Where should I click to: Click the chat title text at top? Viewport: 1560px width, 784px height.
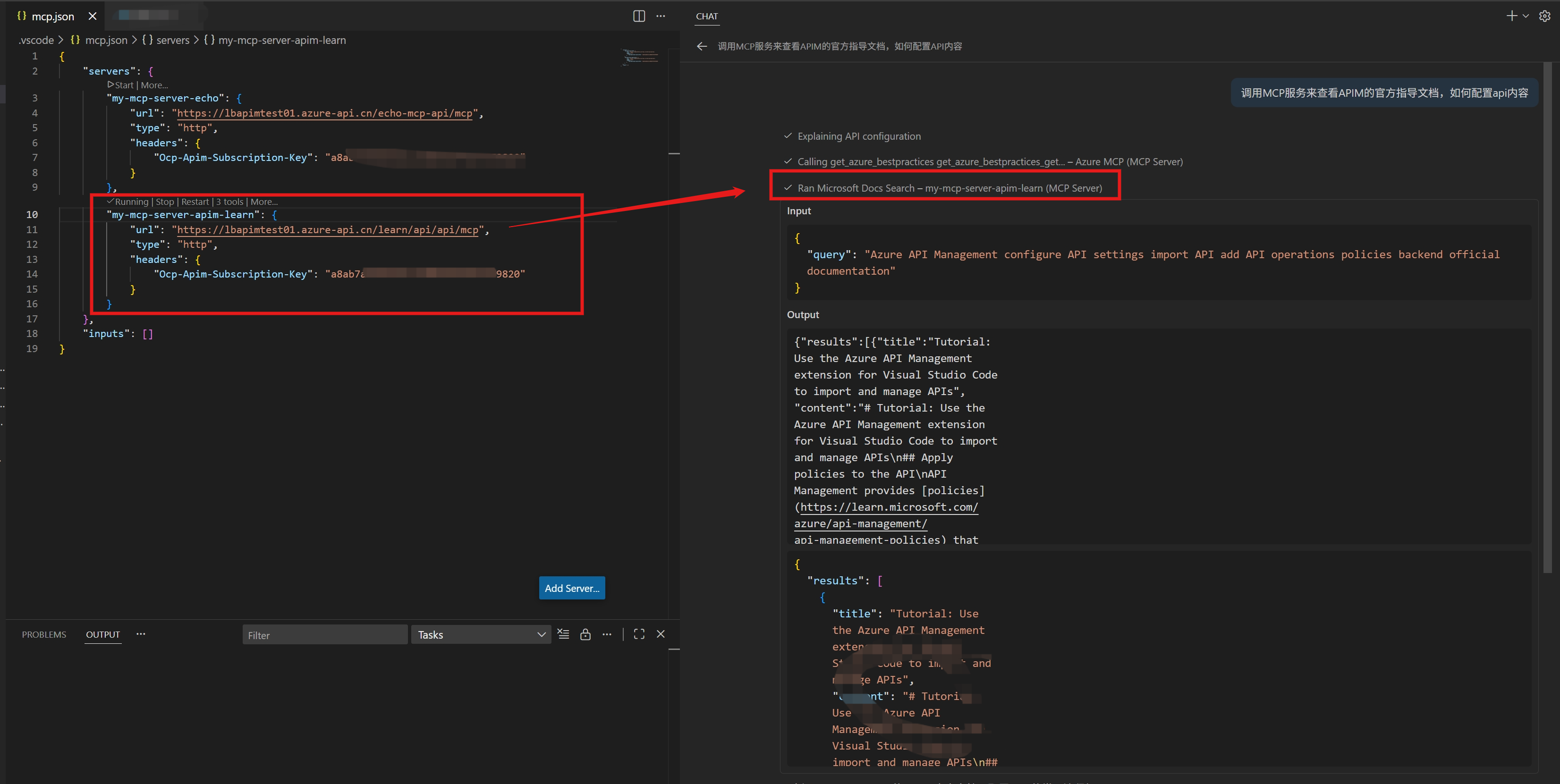click(839, 47)
